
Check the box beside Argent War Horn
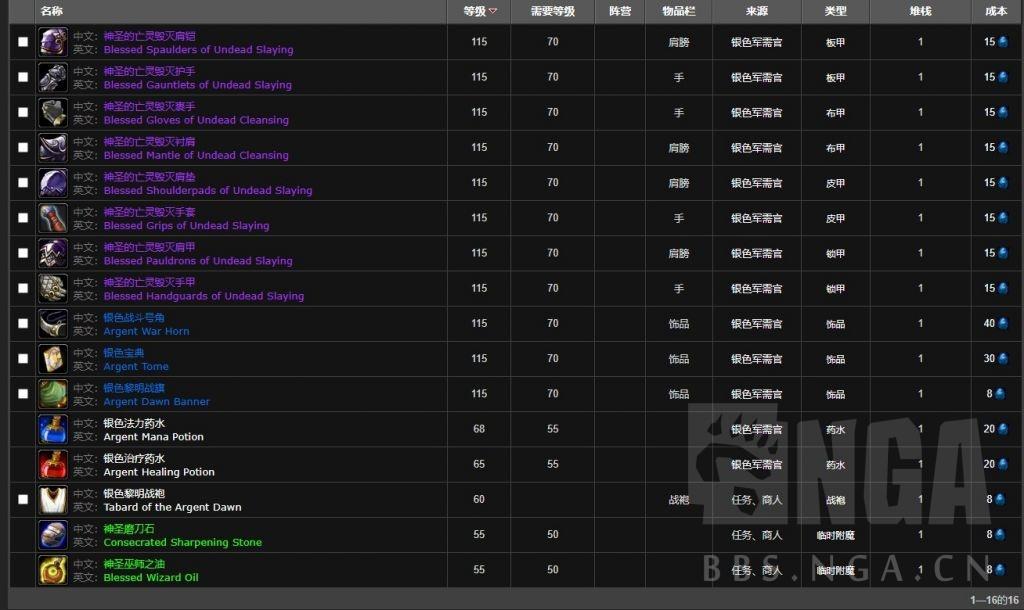coord(23,323)
